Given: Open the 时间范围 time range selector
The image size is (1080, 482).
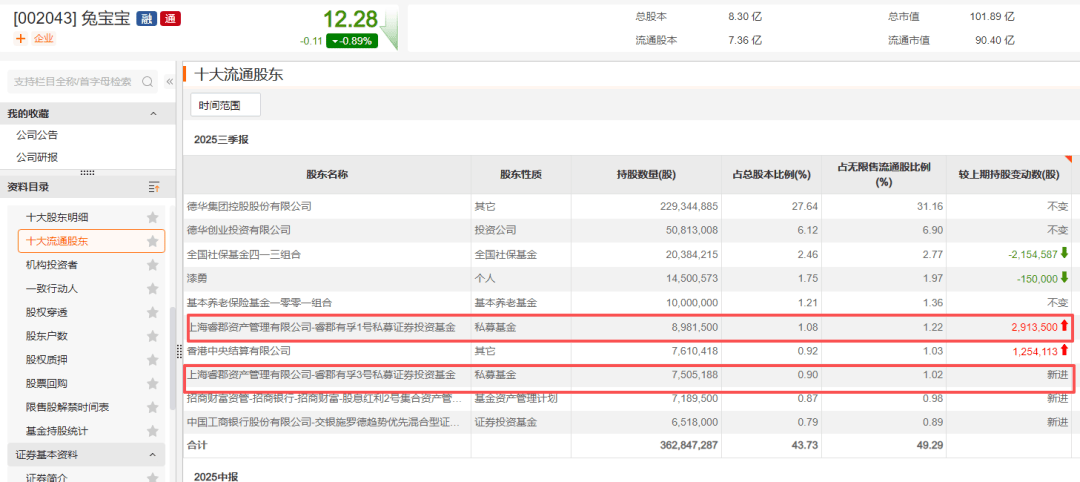Looking at the screenshot, I should (x=225, y=105).
